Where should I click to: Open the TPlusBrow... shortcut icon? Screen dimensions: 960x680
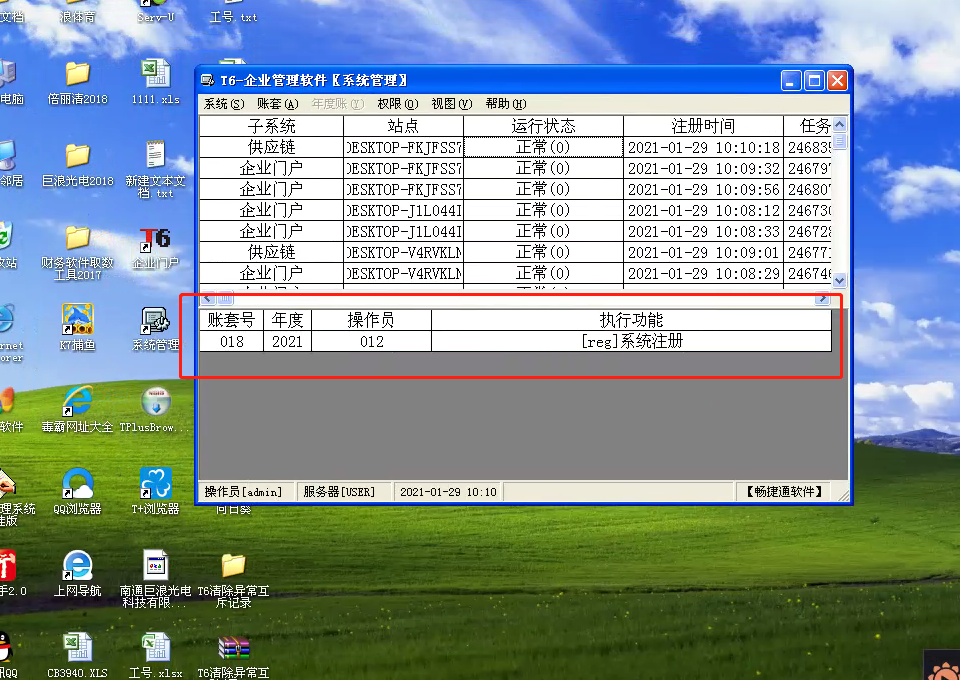[x=156, y=402]
